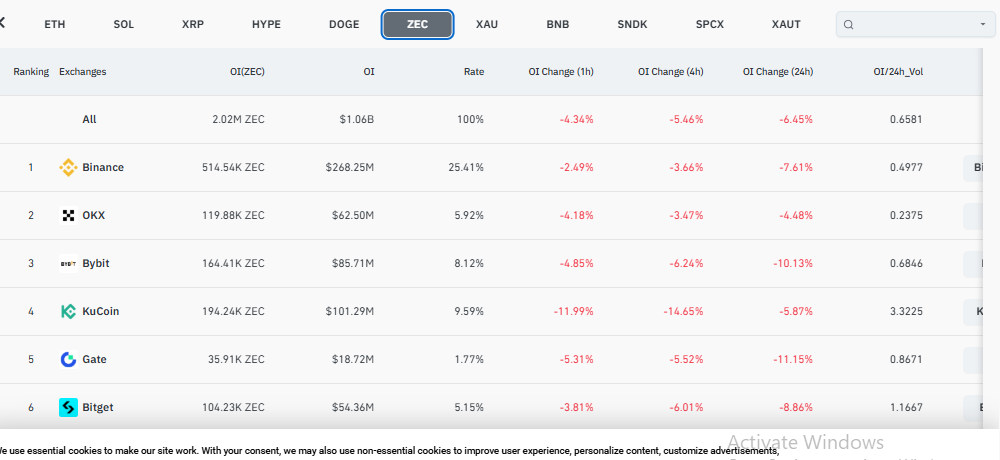
Task: Select the highlighted ZEC tab
Action: tap(418, 25)
